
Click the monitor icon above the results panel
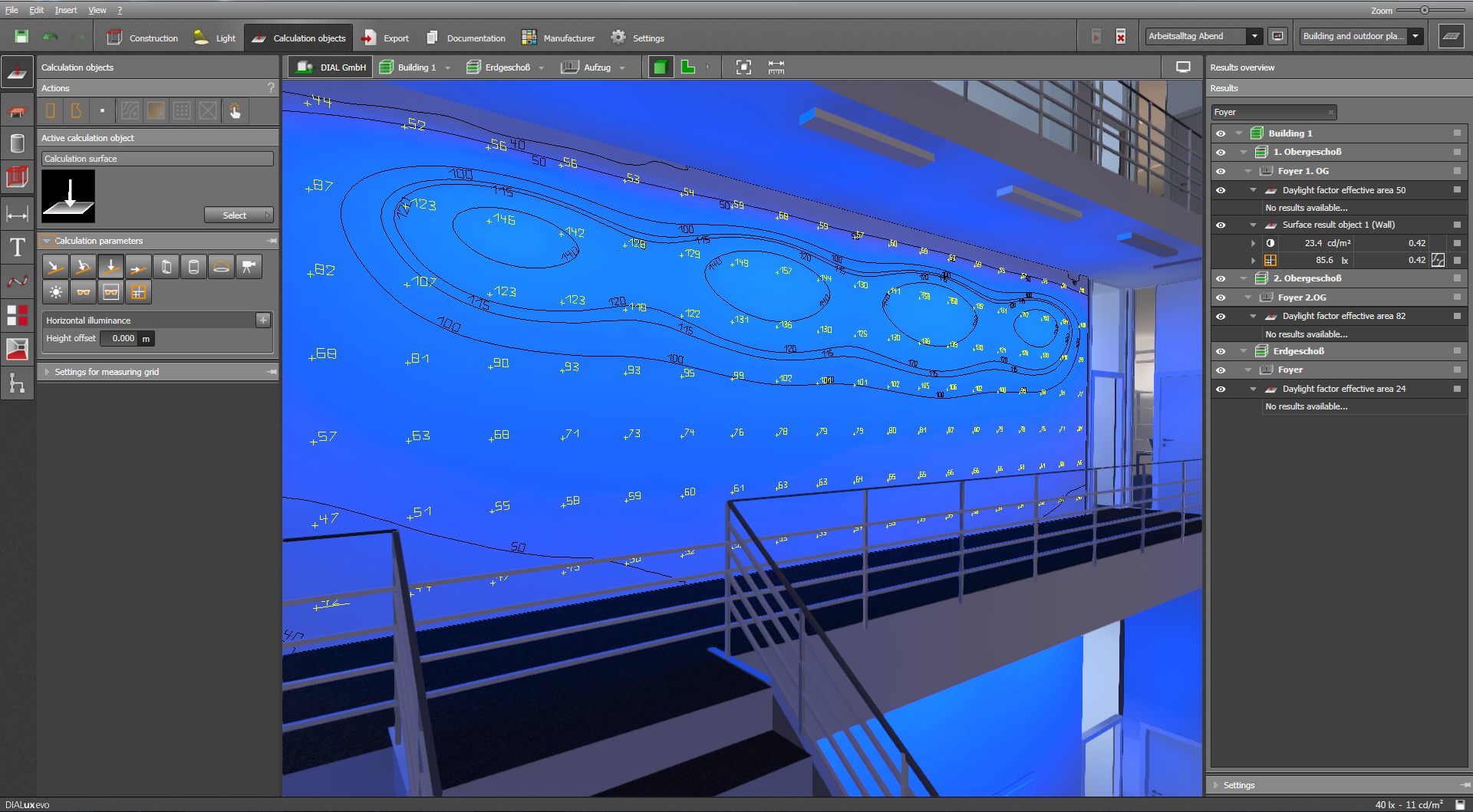point(1183,67)
